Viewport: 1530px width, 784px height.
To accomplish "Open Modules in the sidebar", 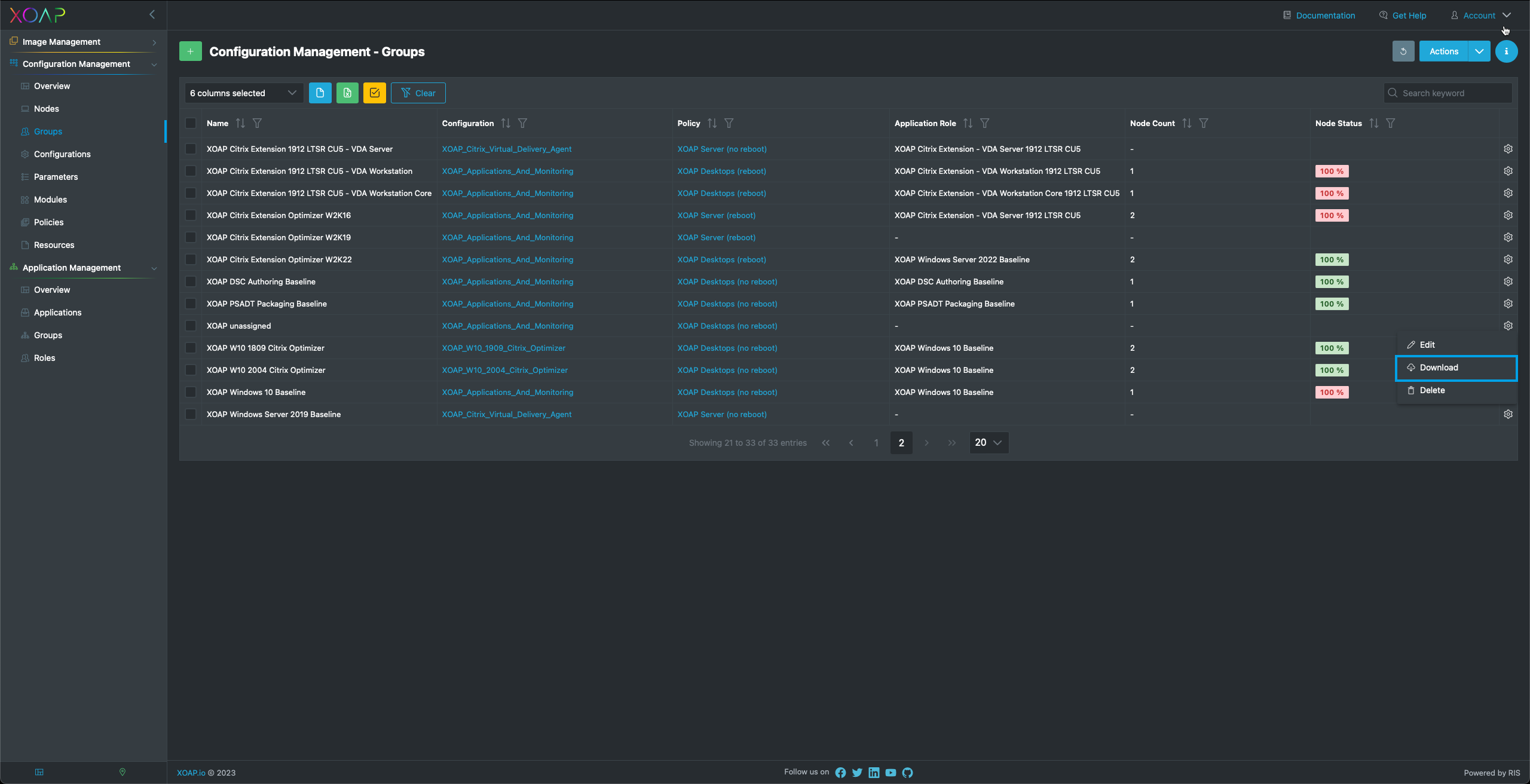I will click(x=50, y=200).
